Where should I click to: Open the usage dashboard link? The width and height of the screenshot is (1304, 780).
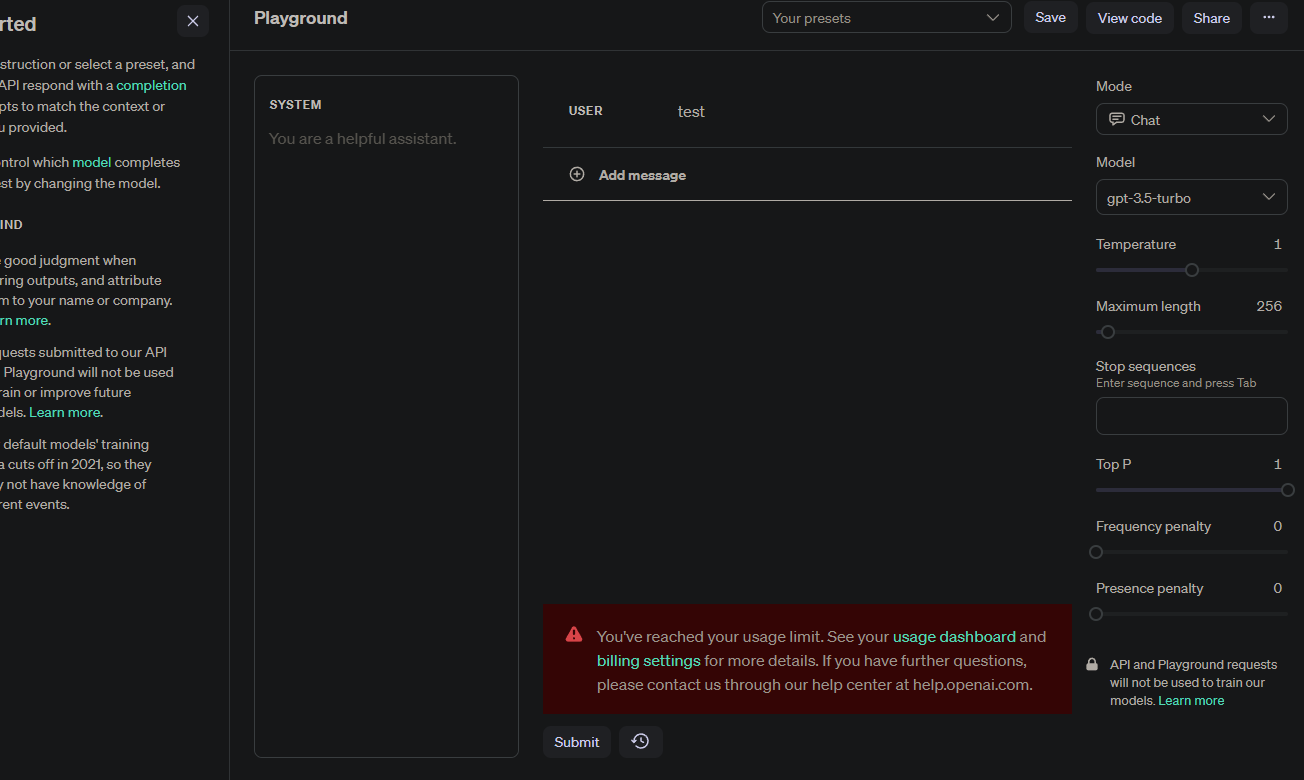point(953,636)
